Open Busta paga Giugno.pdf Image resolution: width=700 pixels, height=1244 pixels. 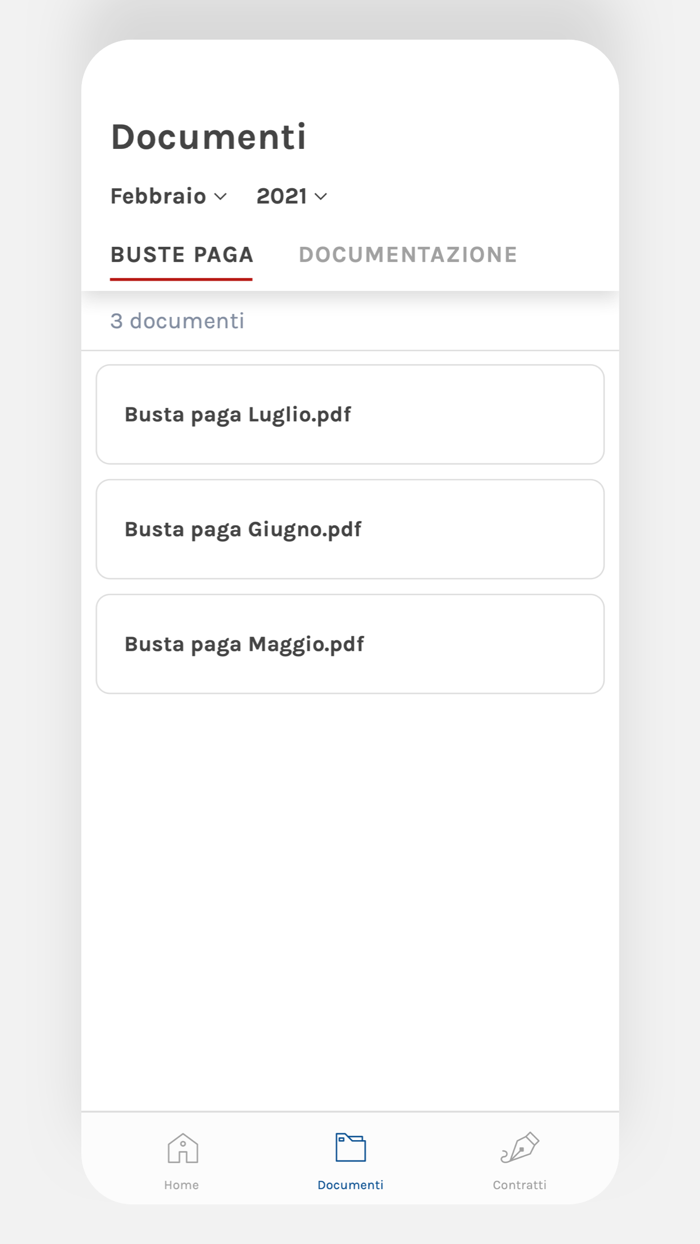[x=350, y=529]
